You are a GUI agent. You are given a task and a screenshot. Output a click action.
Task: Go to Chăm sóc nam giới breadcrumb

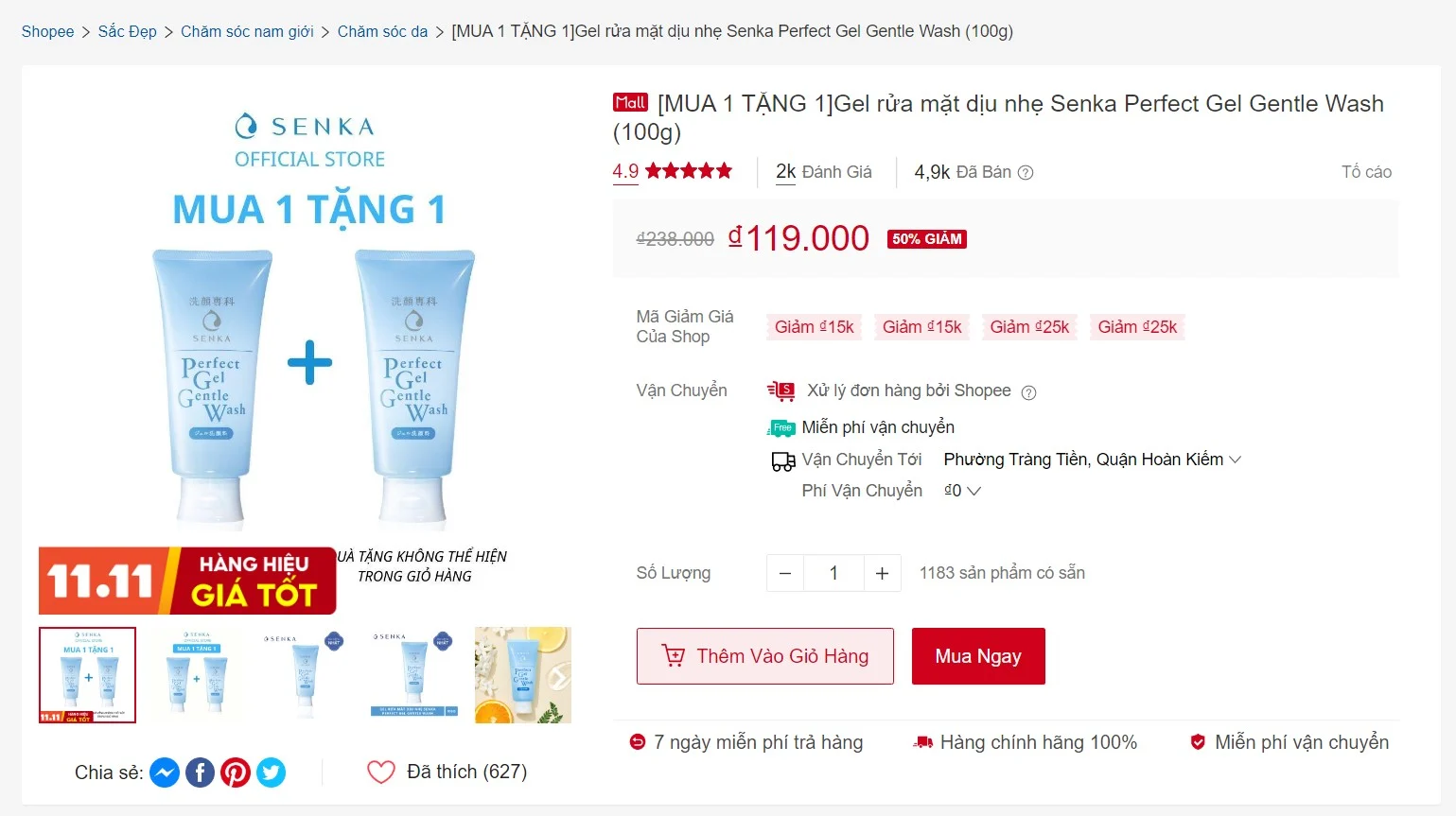(x=247, y=31)
